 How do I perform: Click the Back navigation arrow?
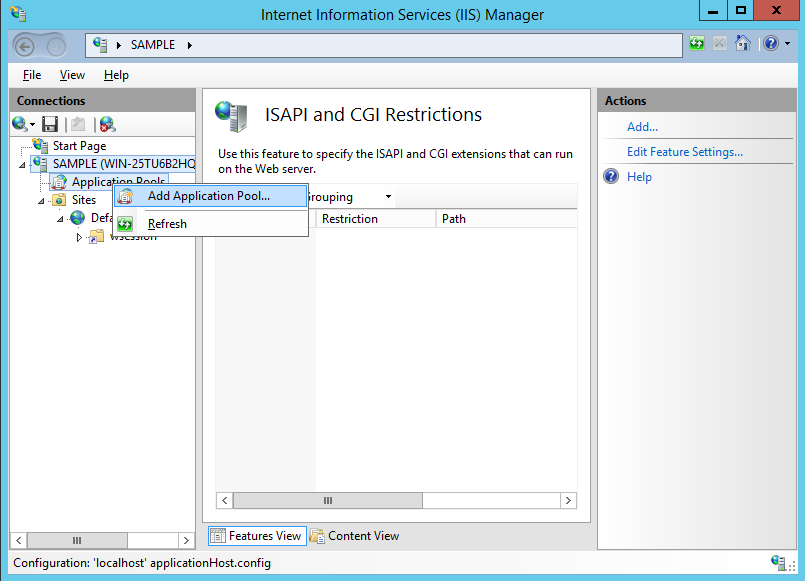(24, 46)
